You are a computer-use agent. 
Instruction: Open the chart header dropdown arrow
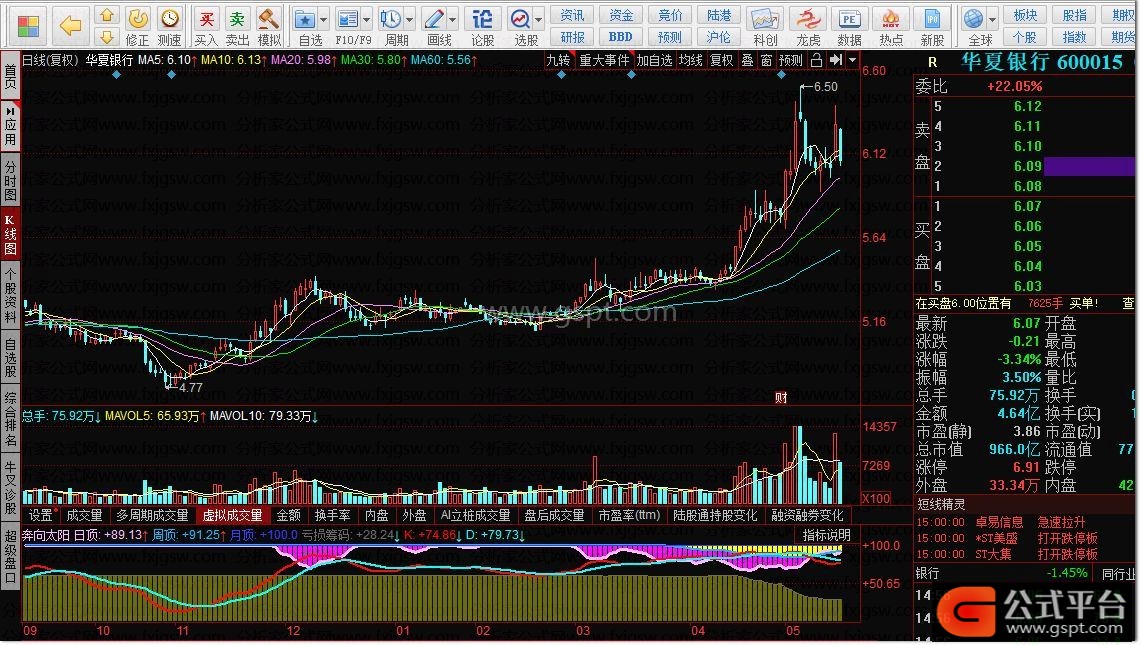[x=852, y=60]
